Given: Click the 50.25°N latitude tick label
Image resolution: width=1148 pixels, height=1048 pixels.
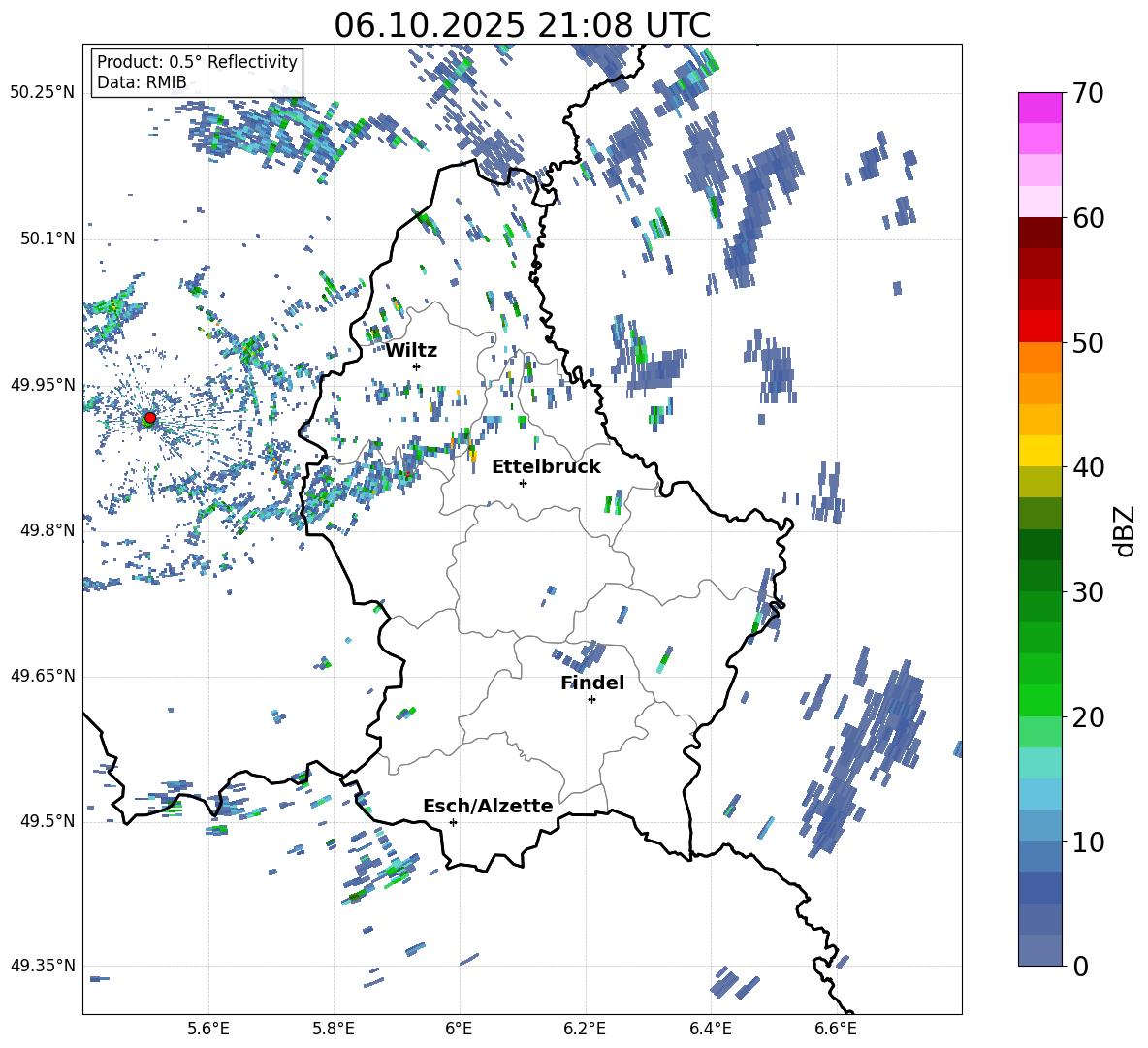Looking at the screenshot, I should [x=42, y=93].
